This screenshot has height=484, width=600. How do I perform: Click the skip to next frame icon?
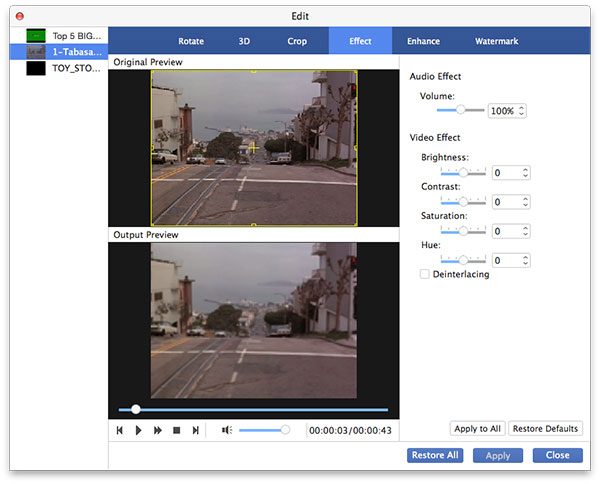point(196,430)
